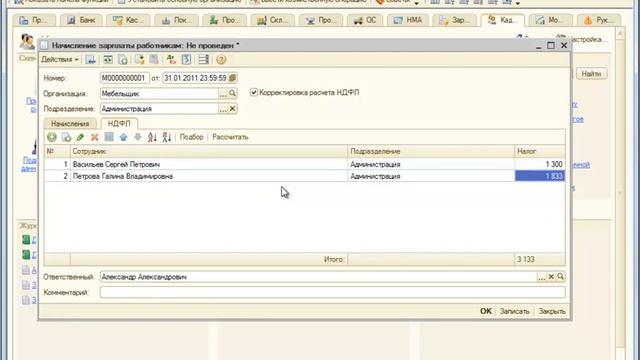This screenshot has width=640, height=360.
Task: Click the OK button
Action: [x=486, y=311]
